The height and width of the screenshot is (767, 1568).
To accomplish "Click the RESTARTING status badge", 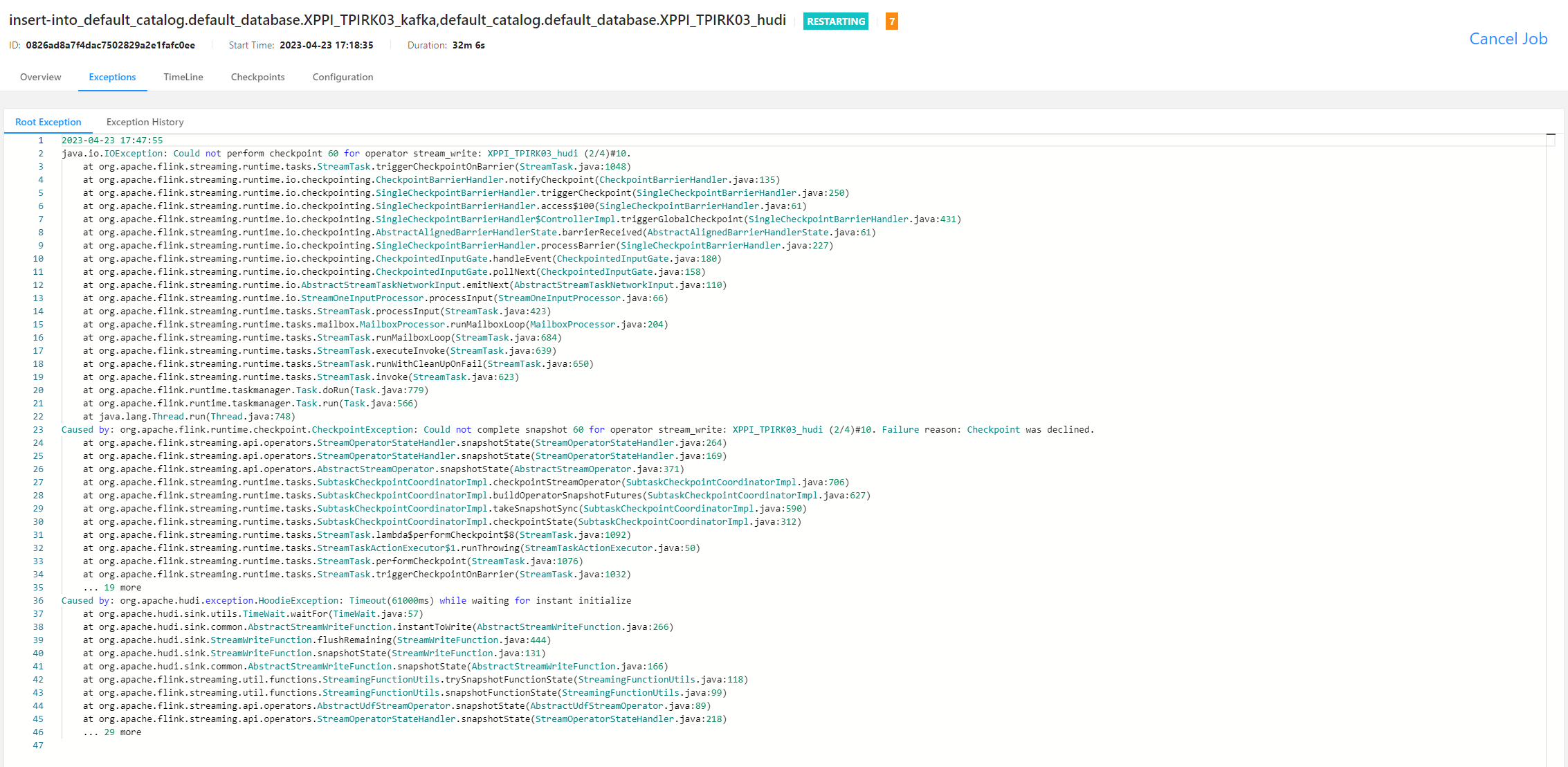I will 836,21.
